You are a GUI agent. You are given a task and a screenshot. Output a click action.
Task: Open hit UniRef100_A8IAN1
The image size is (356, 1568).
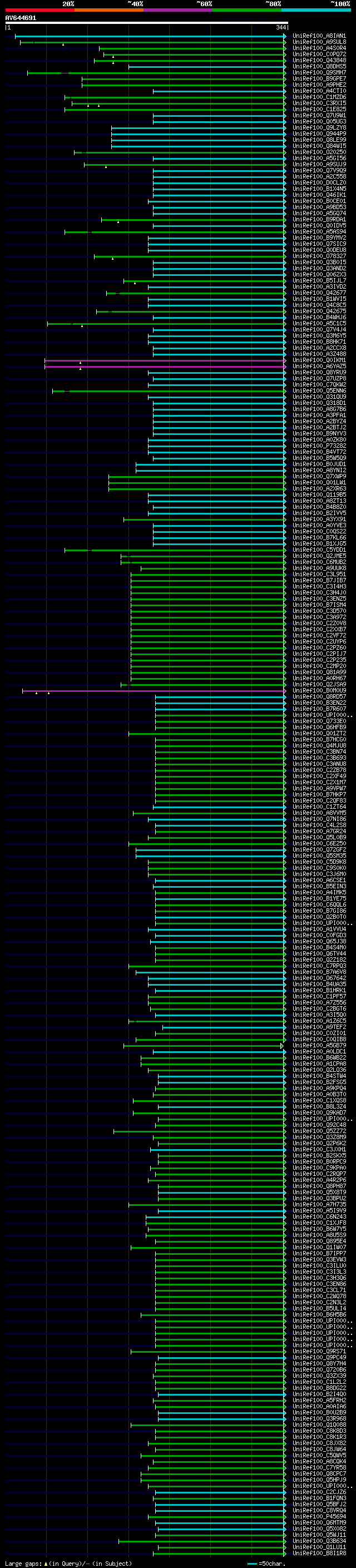(x=319, y=36)
